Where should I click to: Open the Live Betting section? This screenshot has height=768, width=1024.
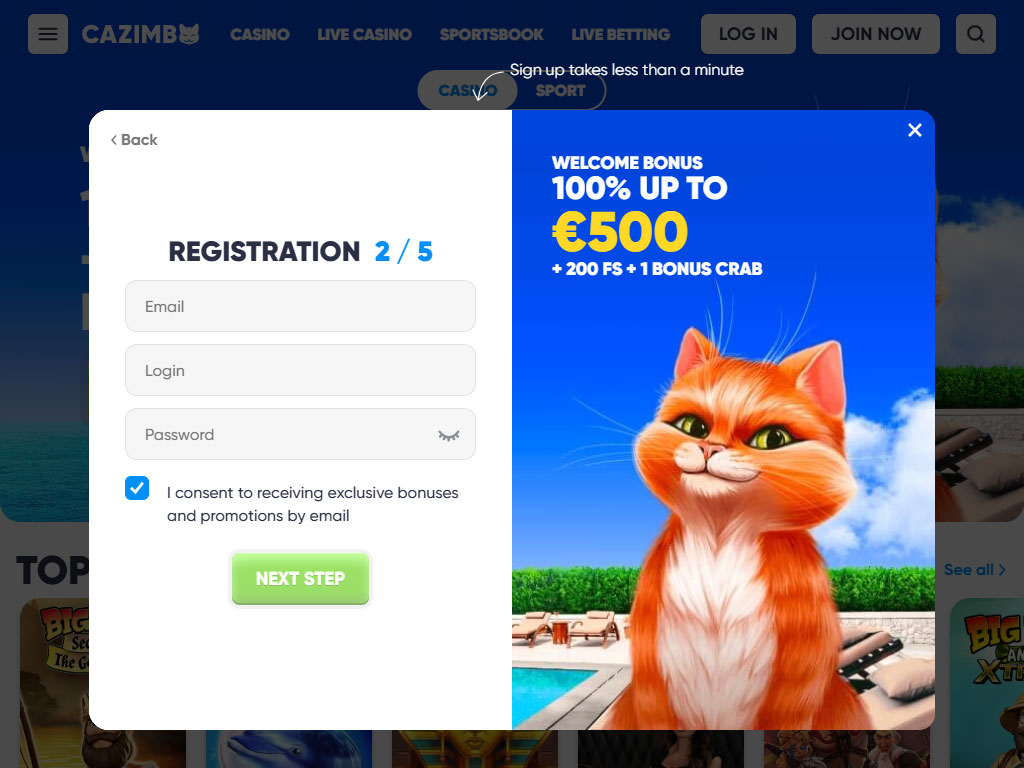tap(620, 34)
